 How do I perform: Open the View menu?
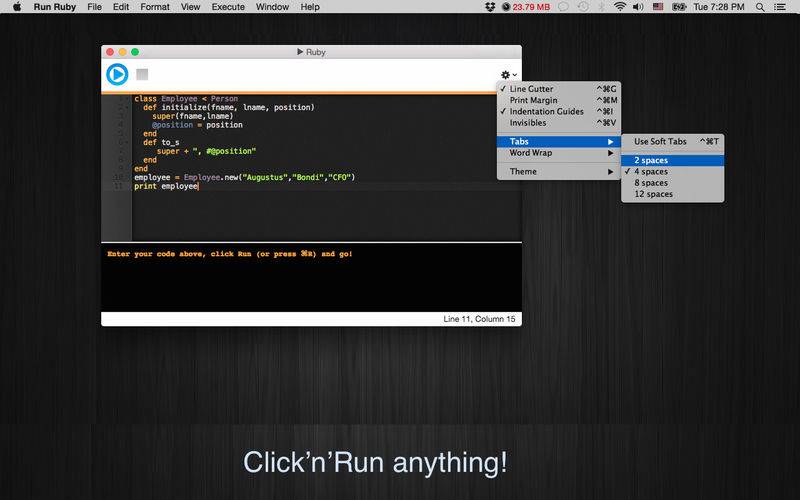(x=190, y=7)
